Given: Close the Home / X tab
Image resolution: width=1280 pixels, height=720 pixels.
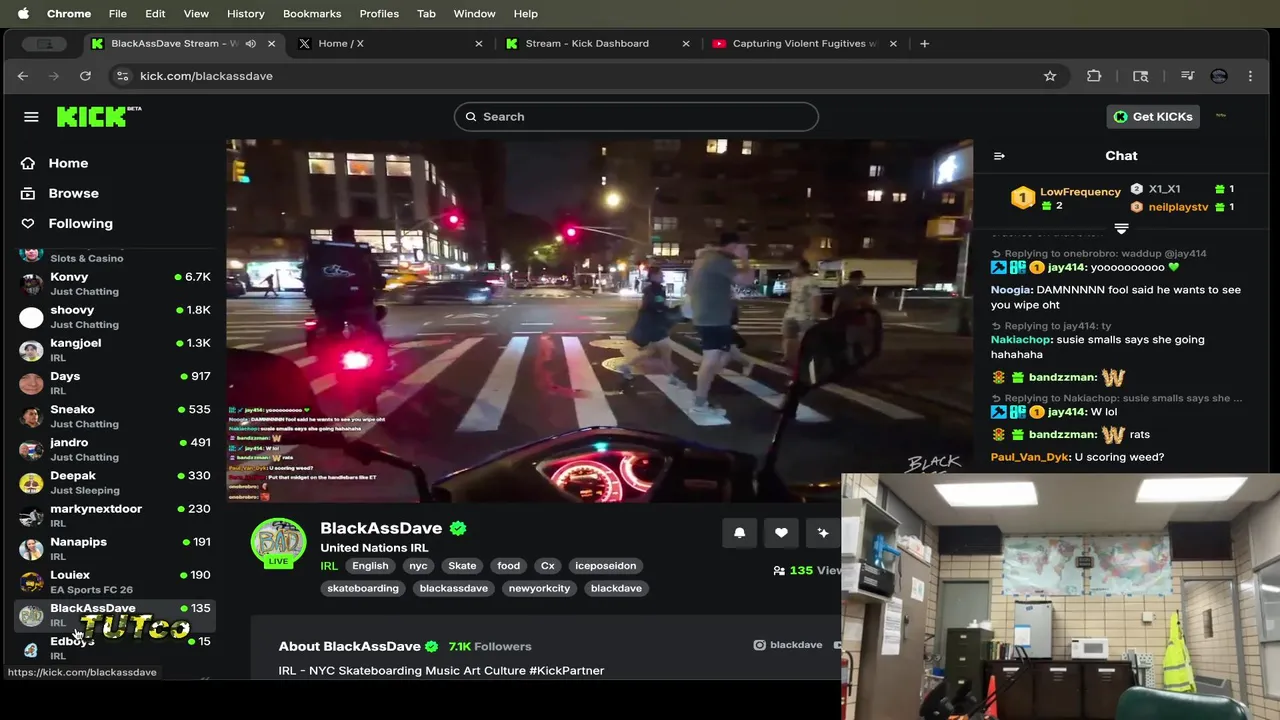Looking at the screenshot, I should tap(478, 44).
